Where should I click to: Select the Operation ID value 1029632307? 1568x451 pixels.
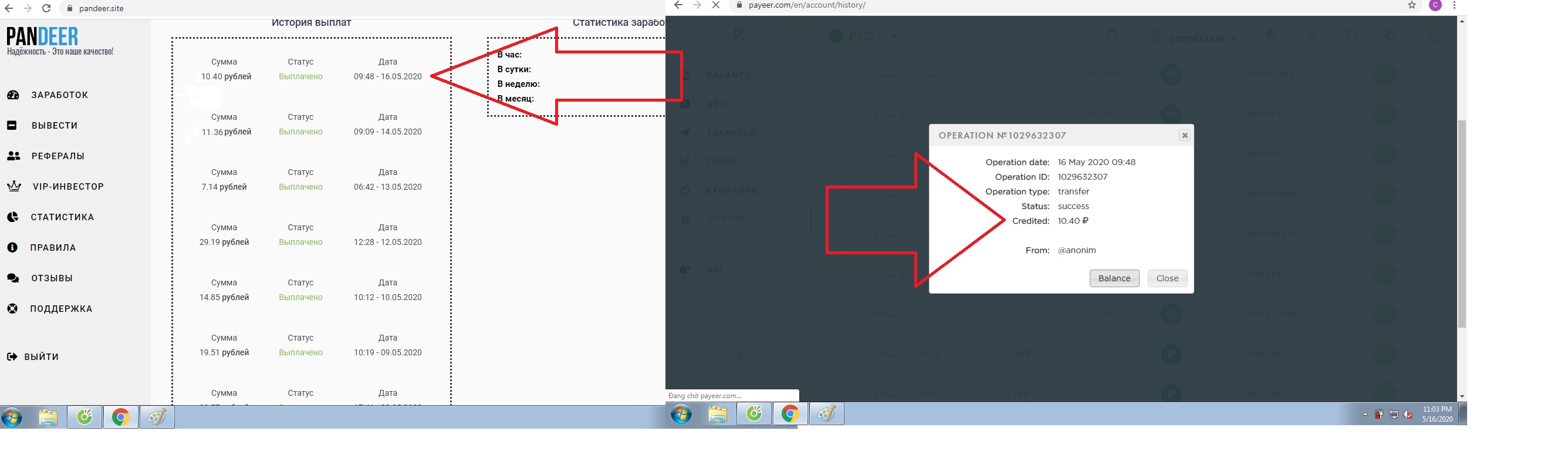coord(1083,177)
